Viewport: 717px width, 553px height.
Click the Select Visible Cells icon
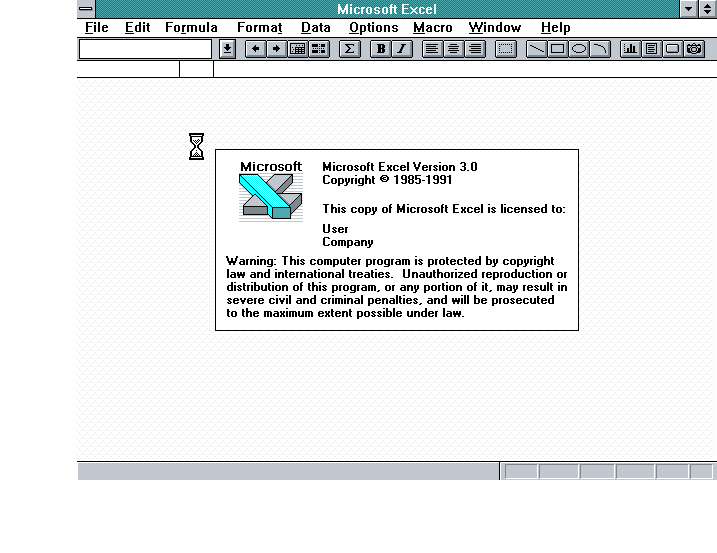coord(319,49)
